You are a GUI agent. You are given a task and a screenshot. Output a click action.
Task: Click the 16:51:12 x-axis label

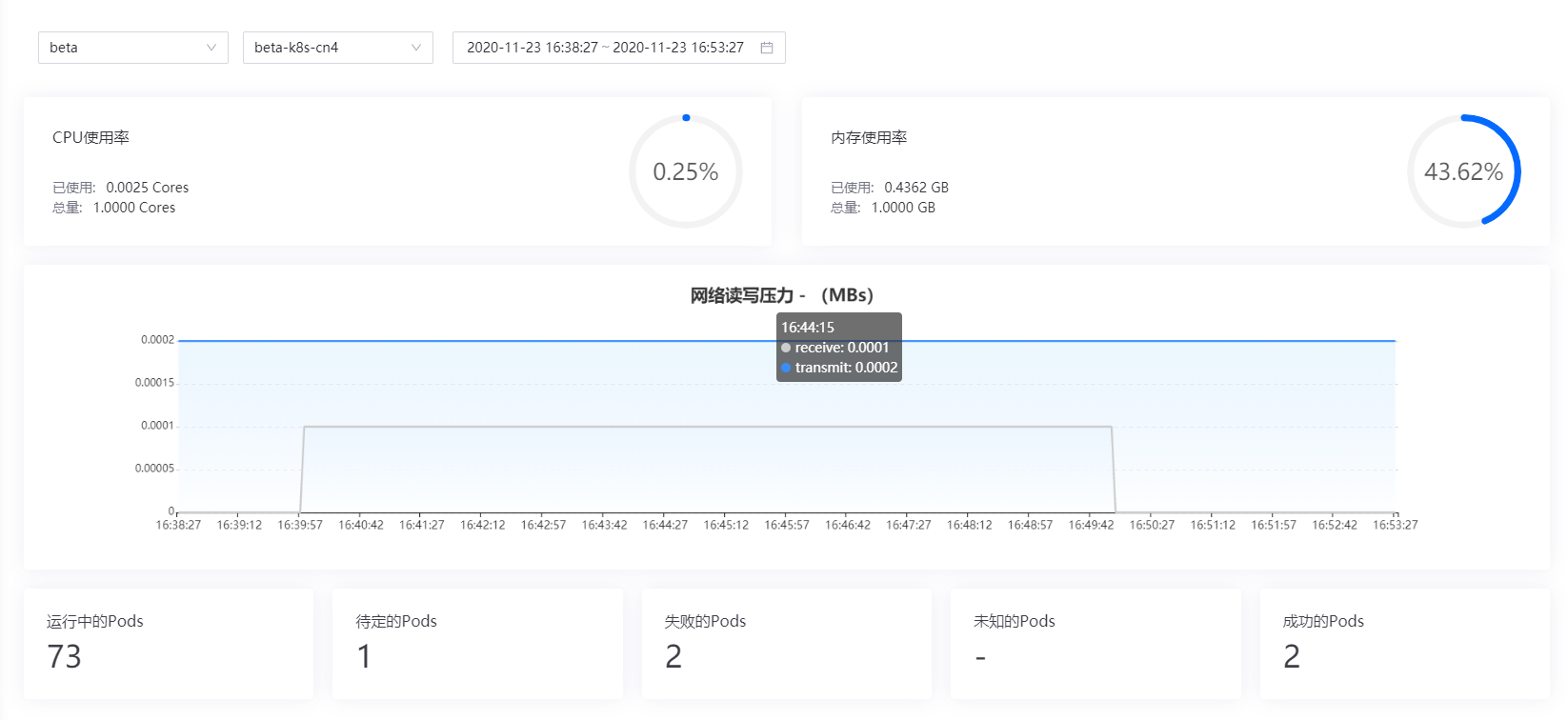[1213, 525]
